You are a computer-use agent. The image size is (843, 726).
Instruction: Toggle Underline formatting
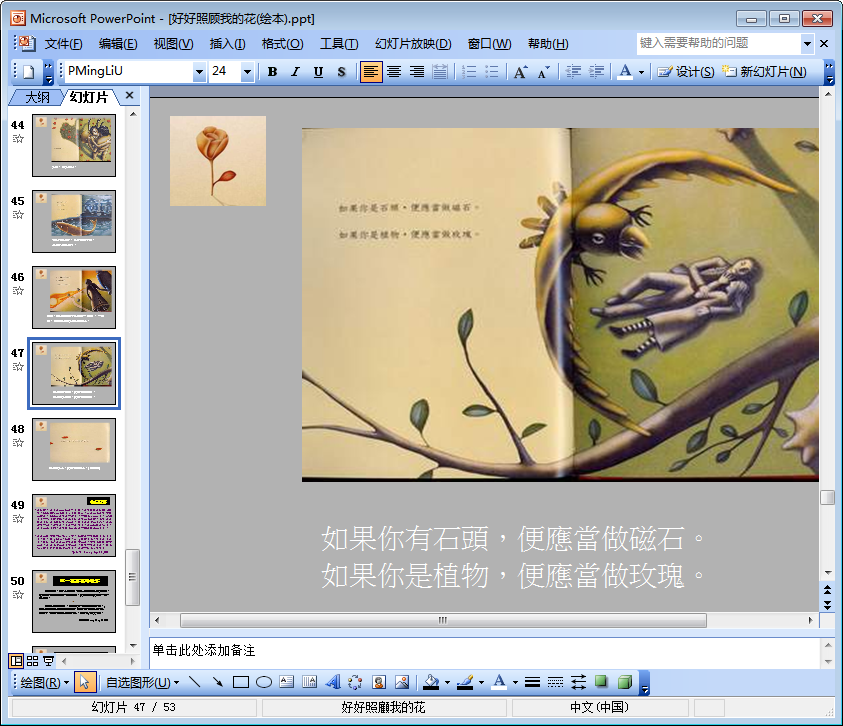pos(318,72)
